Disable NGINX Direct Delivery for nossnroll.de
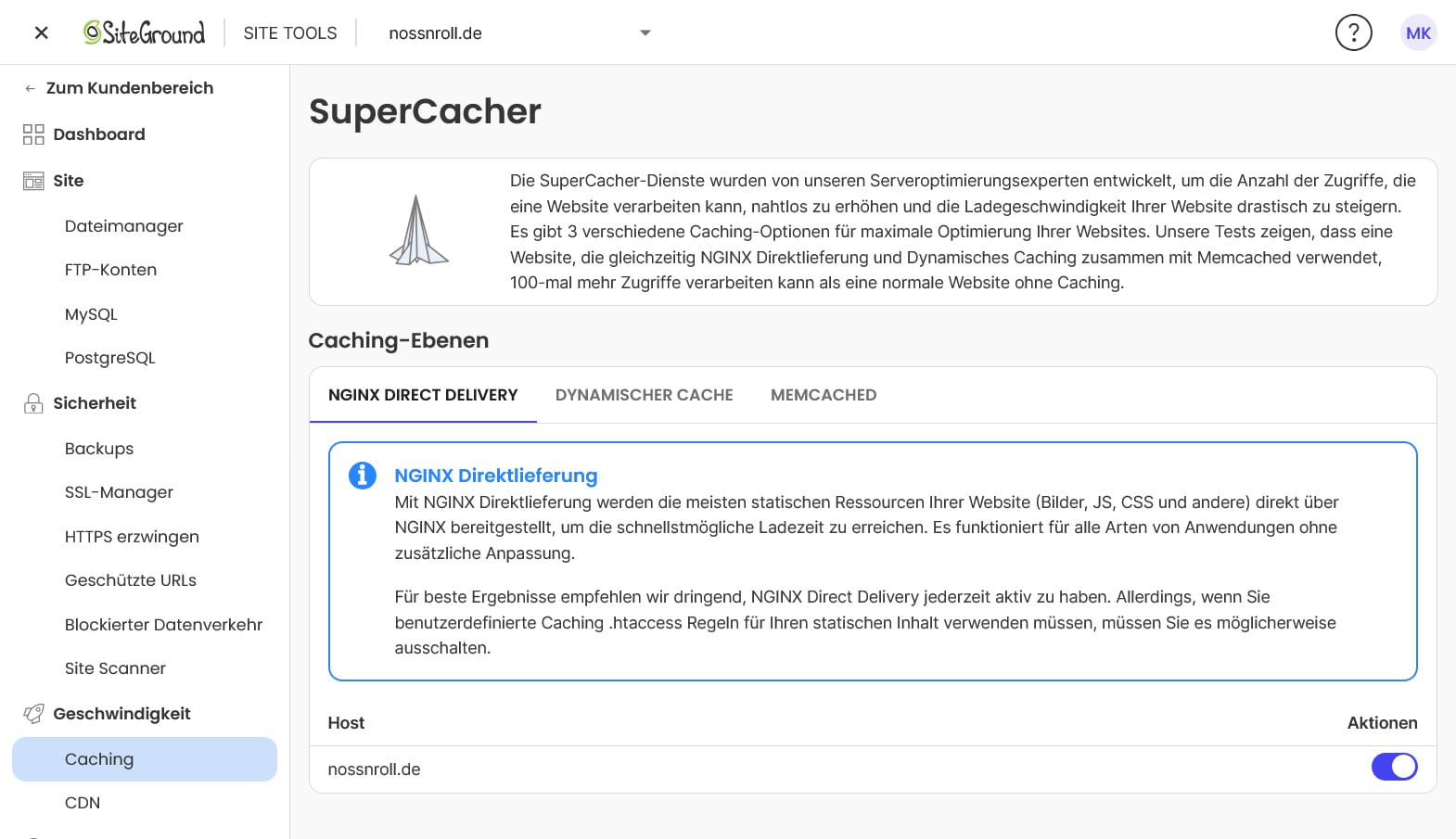Screen dimensions: 1456x839 pyautogui.click(x=1394, y=767)
